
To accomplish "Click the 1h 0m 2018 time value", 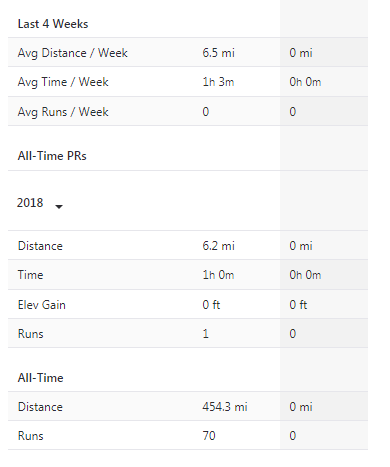I will pyautogui.click(x=218, y=275).
